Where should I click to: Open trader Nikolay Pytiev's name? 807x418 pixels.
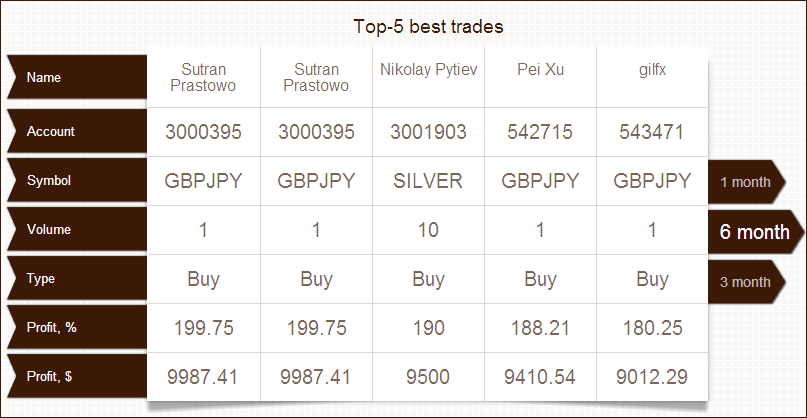[429, 69]
